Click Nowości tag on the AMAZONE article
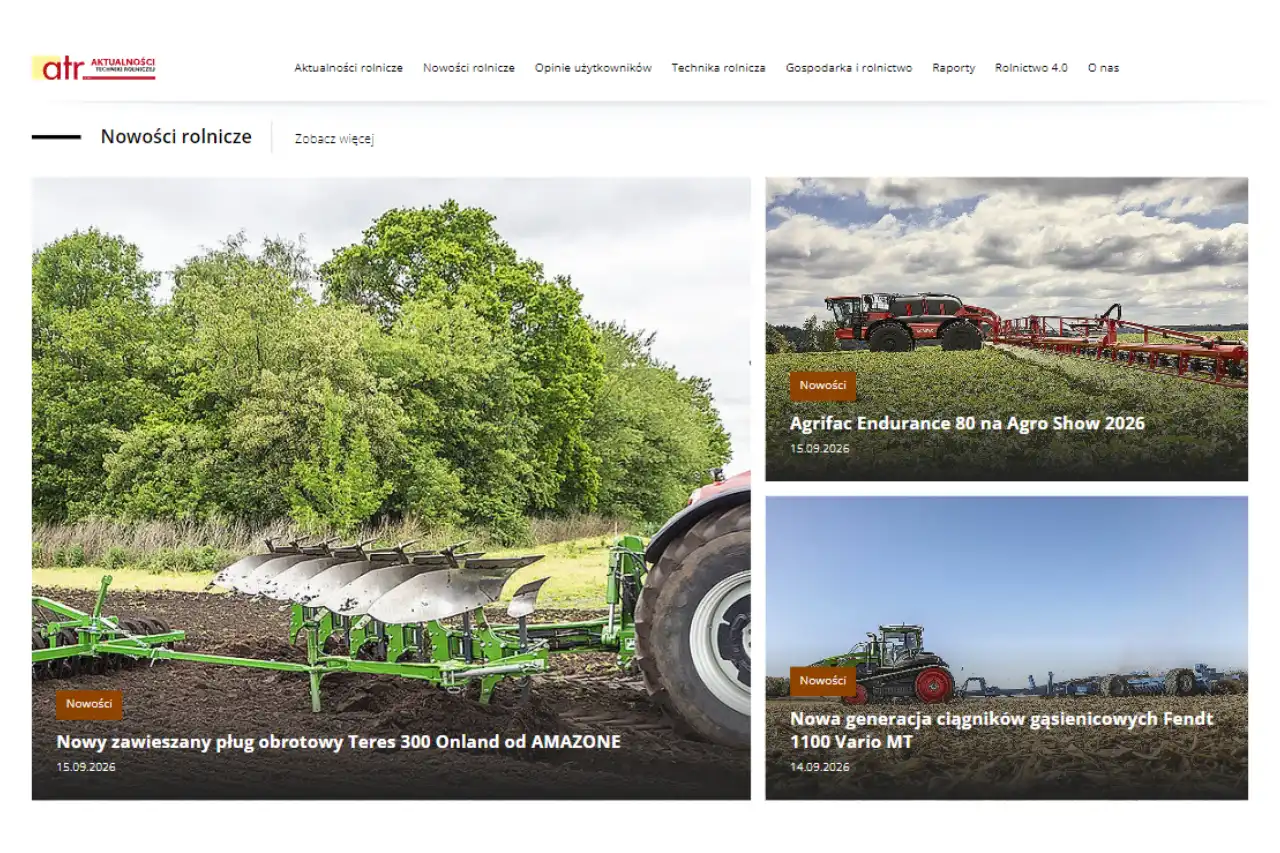The width and height of the screenshot is (1280, 853). coord(89,704)
